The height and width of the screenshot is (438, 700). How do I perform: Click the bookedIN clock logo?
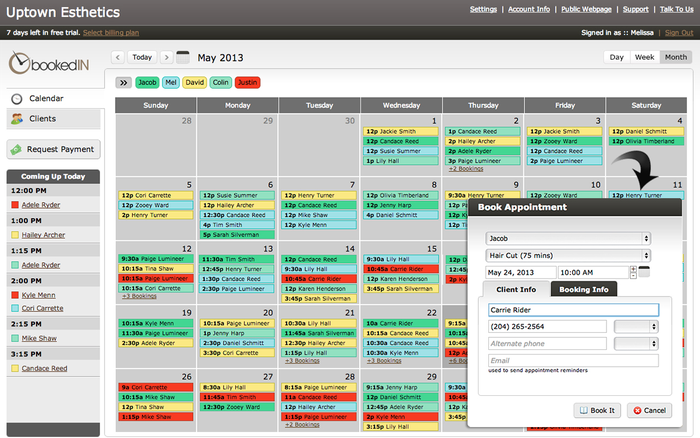[x=20, y=63]
